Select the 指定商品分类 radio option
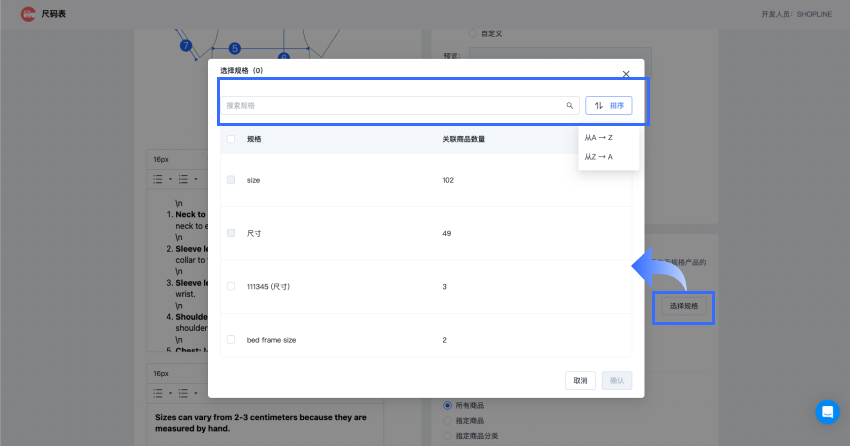850x447 pixels. click(x=447, y=436)
